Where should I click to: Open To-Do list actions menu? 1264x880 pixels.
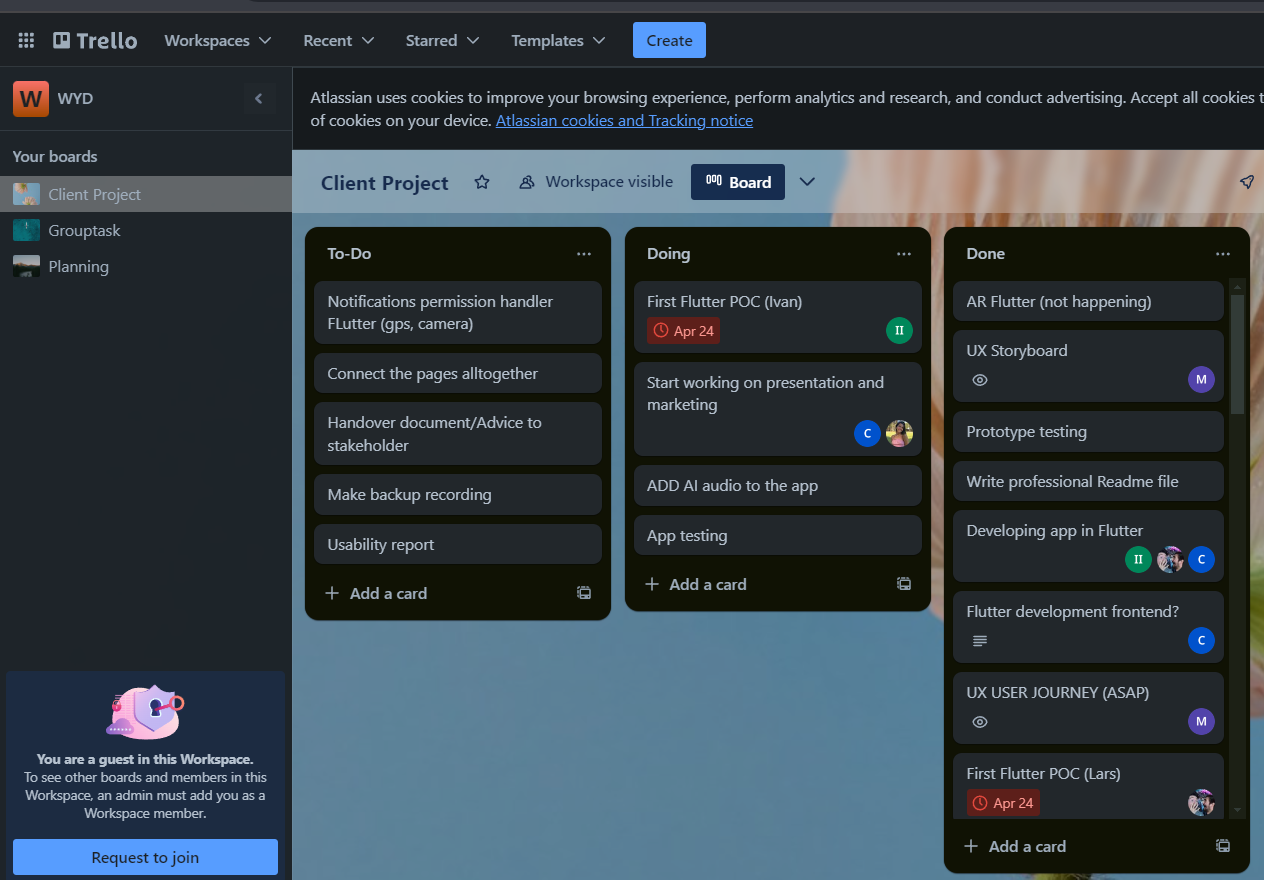[x=584, y=254]
